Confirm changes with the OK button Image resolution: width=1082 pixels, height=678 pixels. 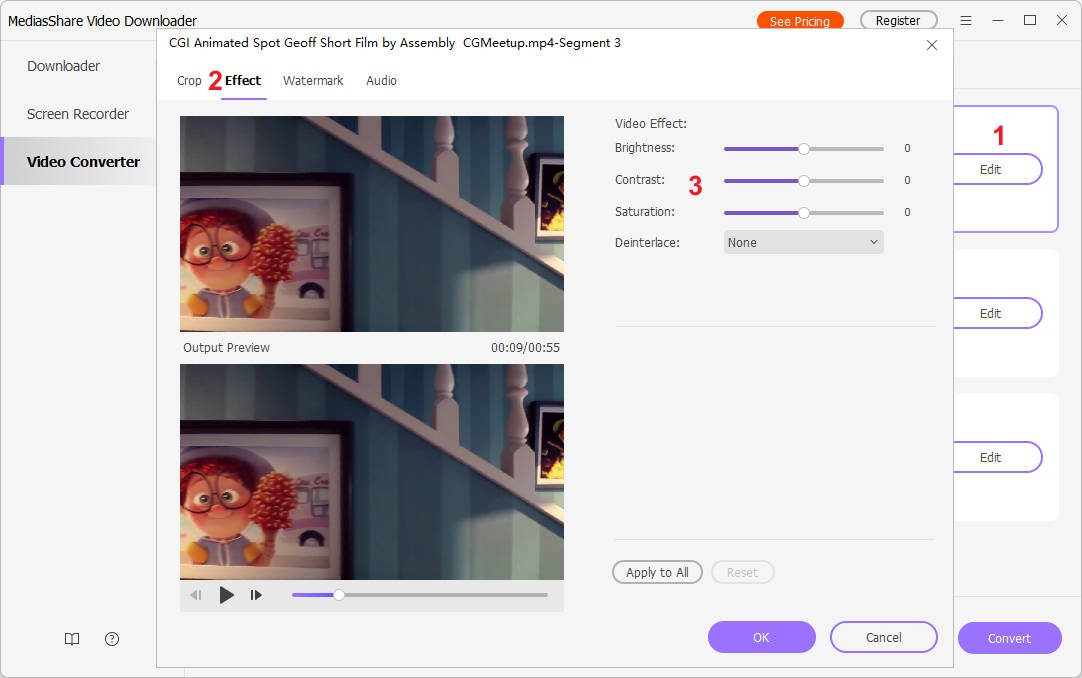(761, 637)
